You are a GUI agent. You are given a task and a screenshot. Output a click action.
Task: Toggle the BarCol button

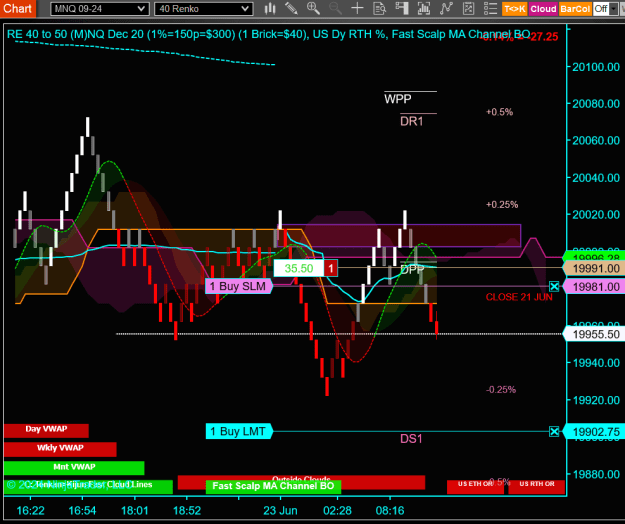574,9
